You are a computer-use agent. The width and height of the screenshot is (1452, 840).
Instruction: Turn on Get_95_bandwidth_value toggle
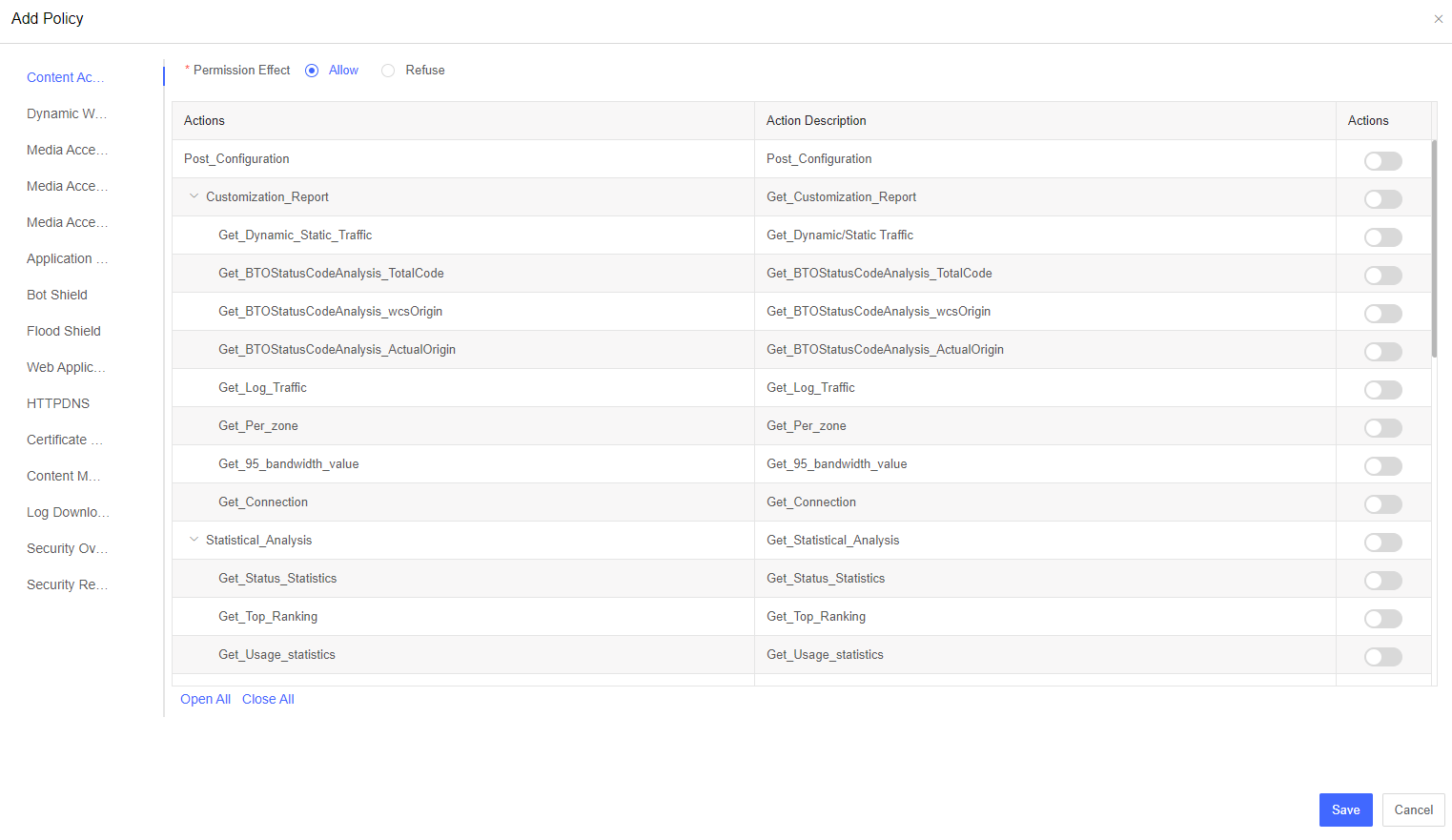[1382, 466]
